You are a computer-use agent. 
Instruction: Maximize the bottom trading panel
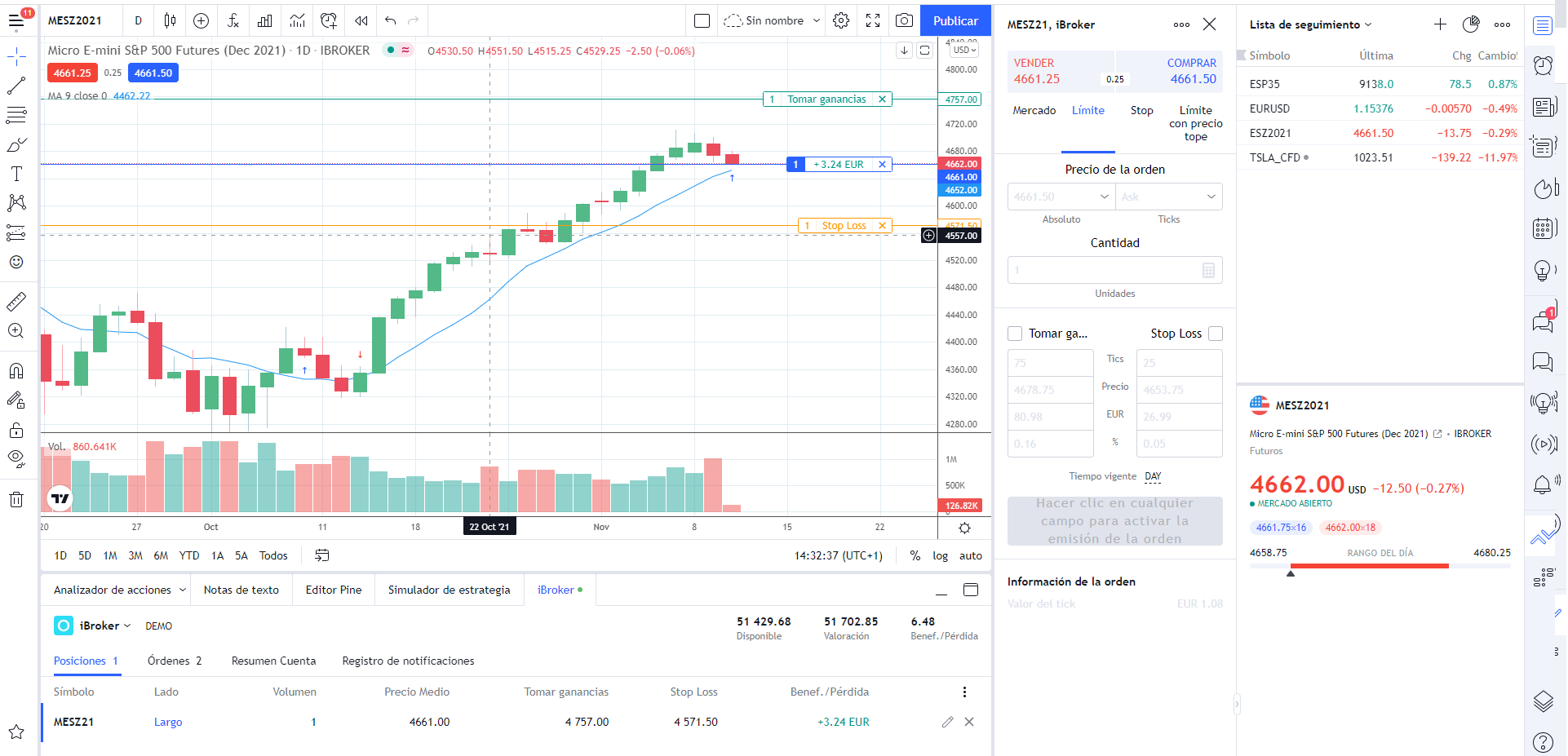coord(971,590)
